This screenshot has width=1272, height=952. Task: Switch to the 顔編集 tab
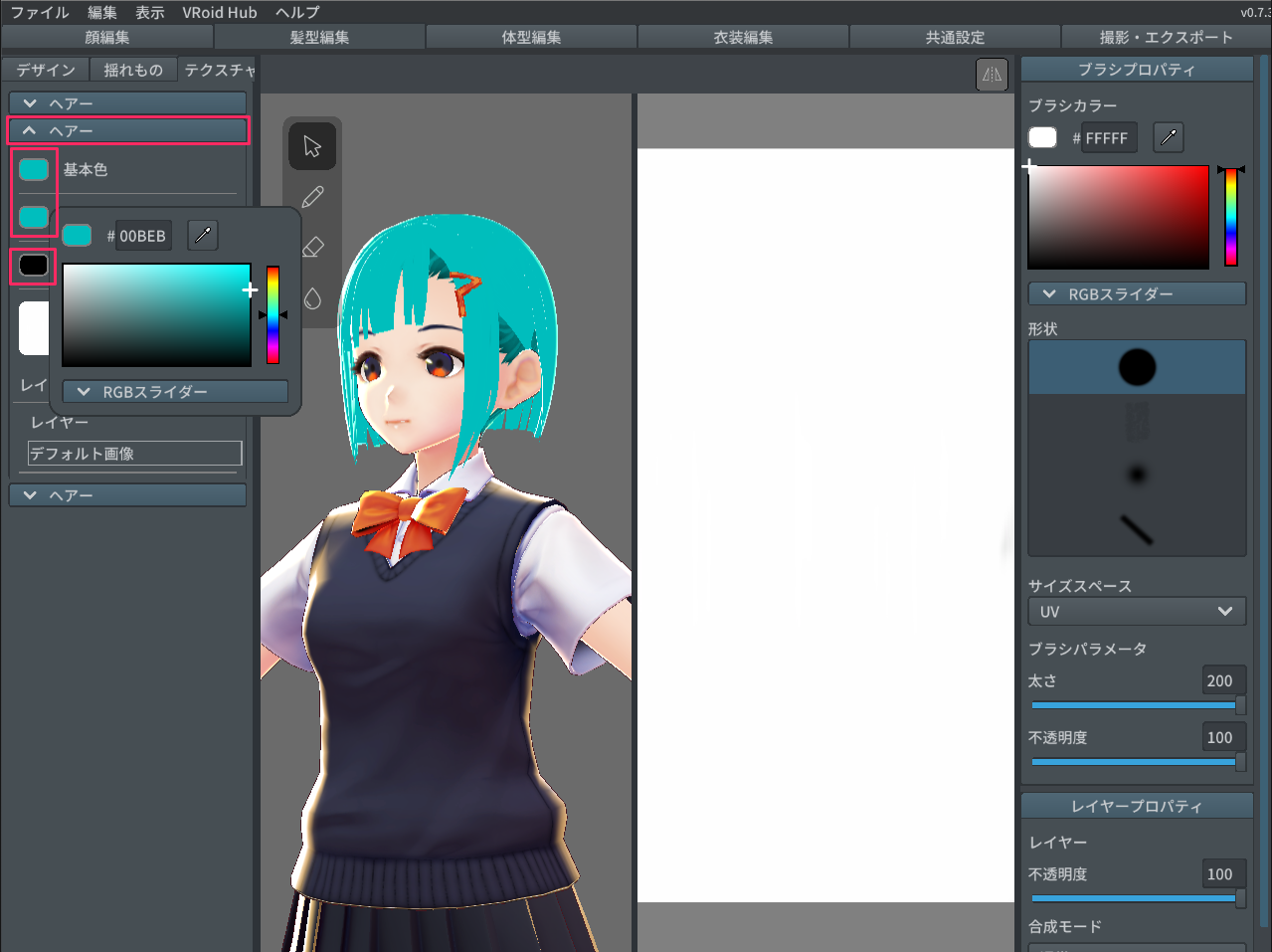[x=107, y=37]
